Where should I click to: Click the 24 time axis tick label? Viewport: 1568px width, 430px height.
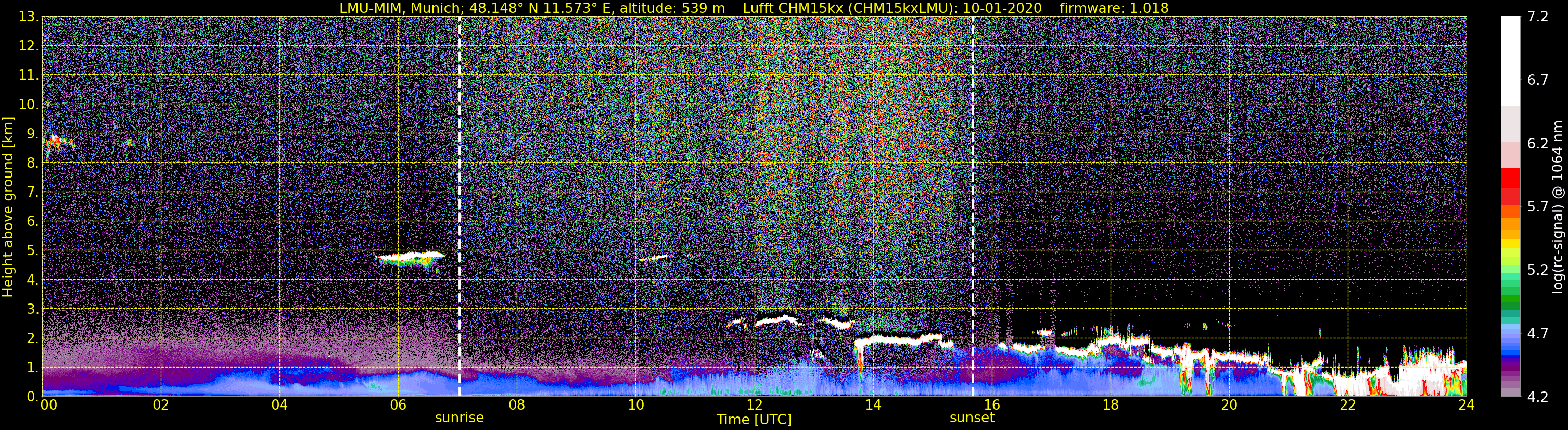coord(1467,405)
